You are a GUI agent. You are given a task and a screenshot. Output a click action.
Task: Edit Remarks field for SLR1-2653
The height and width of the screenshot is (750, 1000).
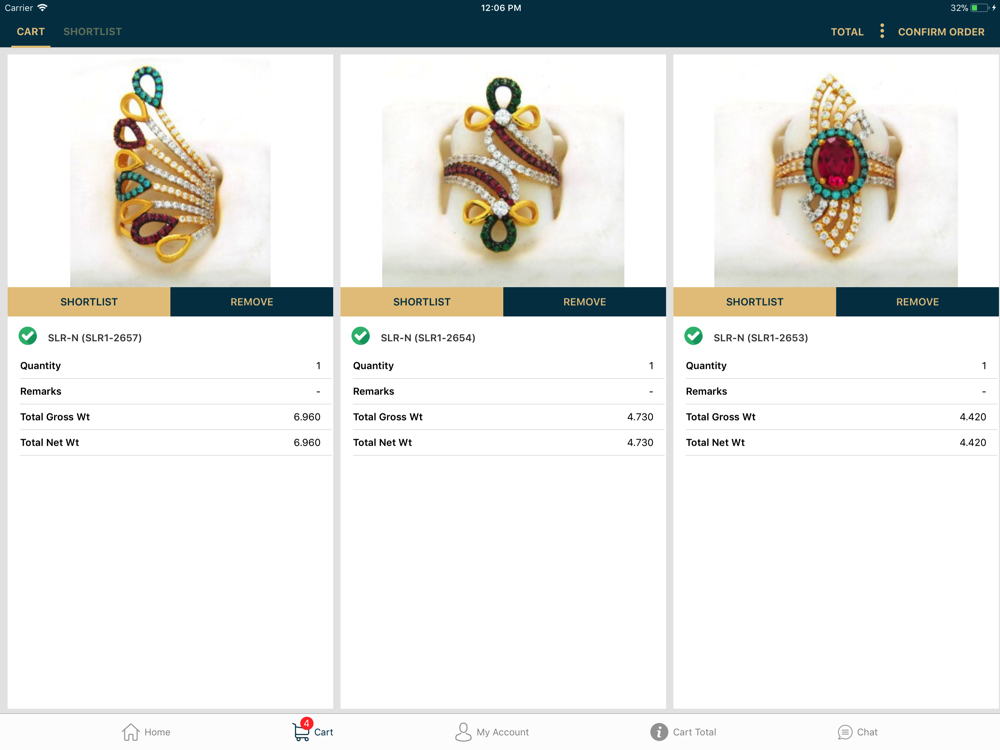pyautogui.click(x=836, y=391)
